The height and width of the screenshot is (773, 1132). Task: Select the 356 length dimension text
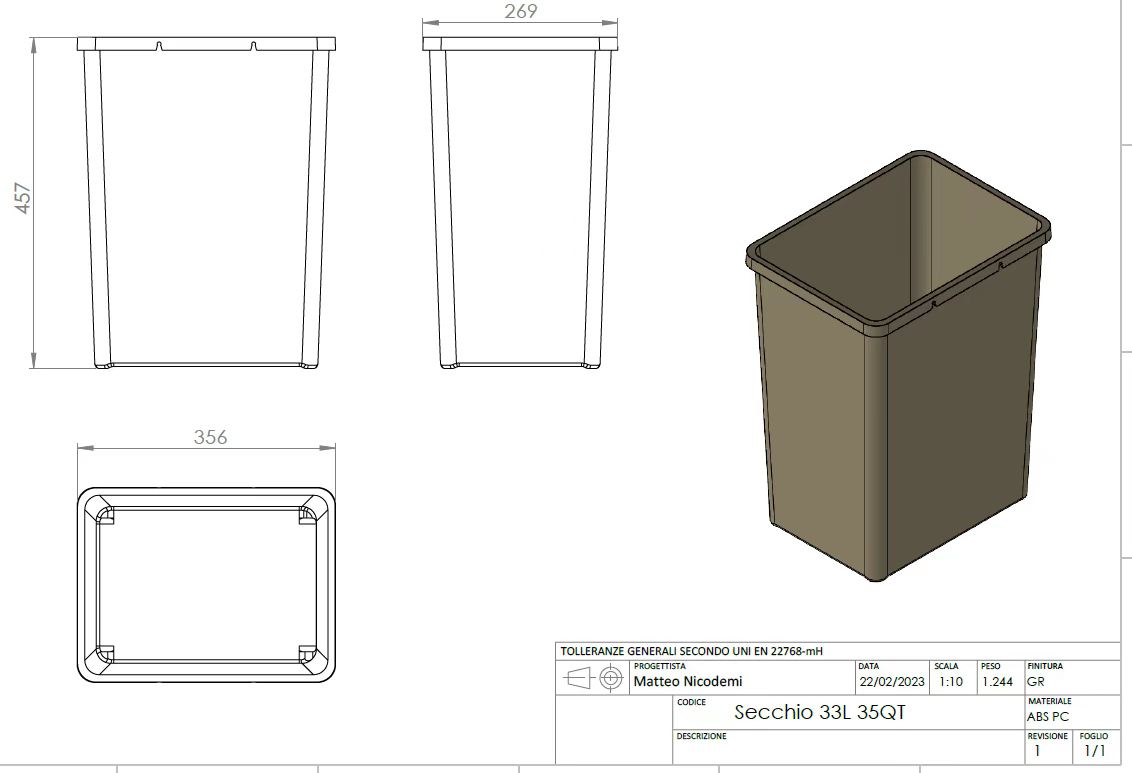(x=210, y=437)
